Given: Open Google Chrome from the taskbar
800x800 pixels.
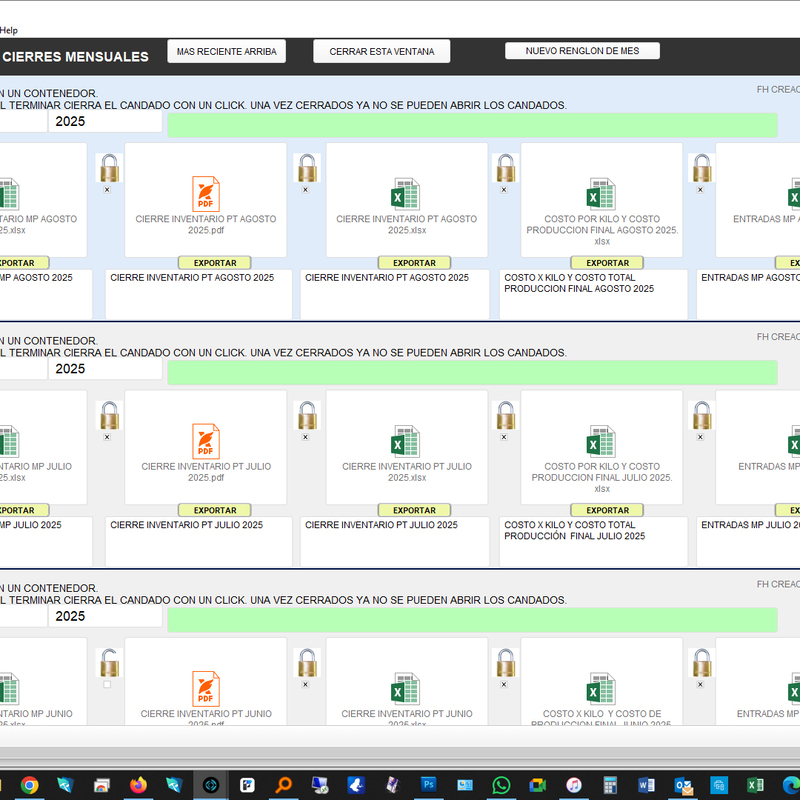Looking at the screenshot, I should pyautogui.click(x=29, y=785).
